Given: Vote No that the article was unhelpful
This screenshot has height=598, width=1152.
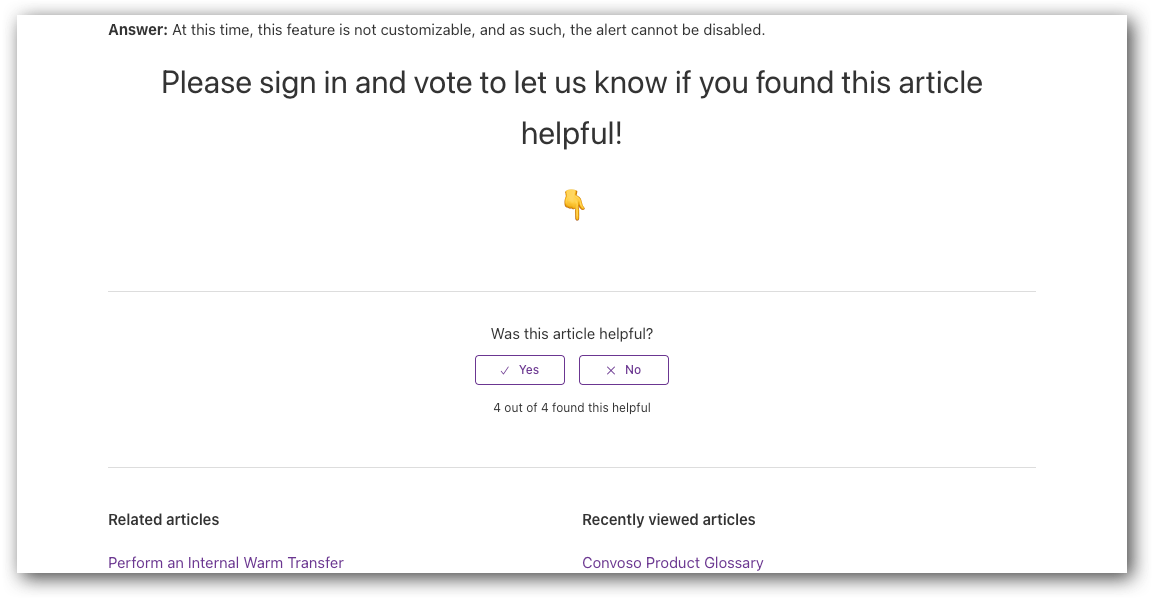Looking at the screenshot, I should point(623,369).
